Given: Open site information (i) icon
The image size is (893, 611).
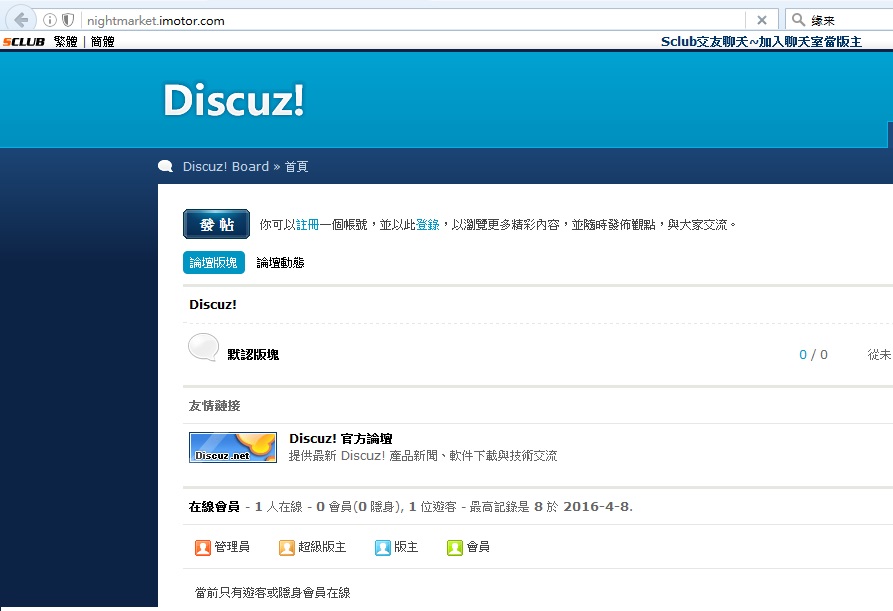Looking at the screenshot, I should click(50, 20).
